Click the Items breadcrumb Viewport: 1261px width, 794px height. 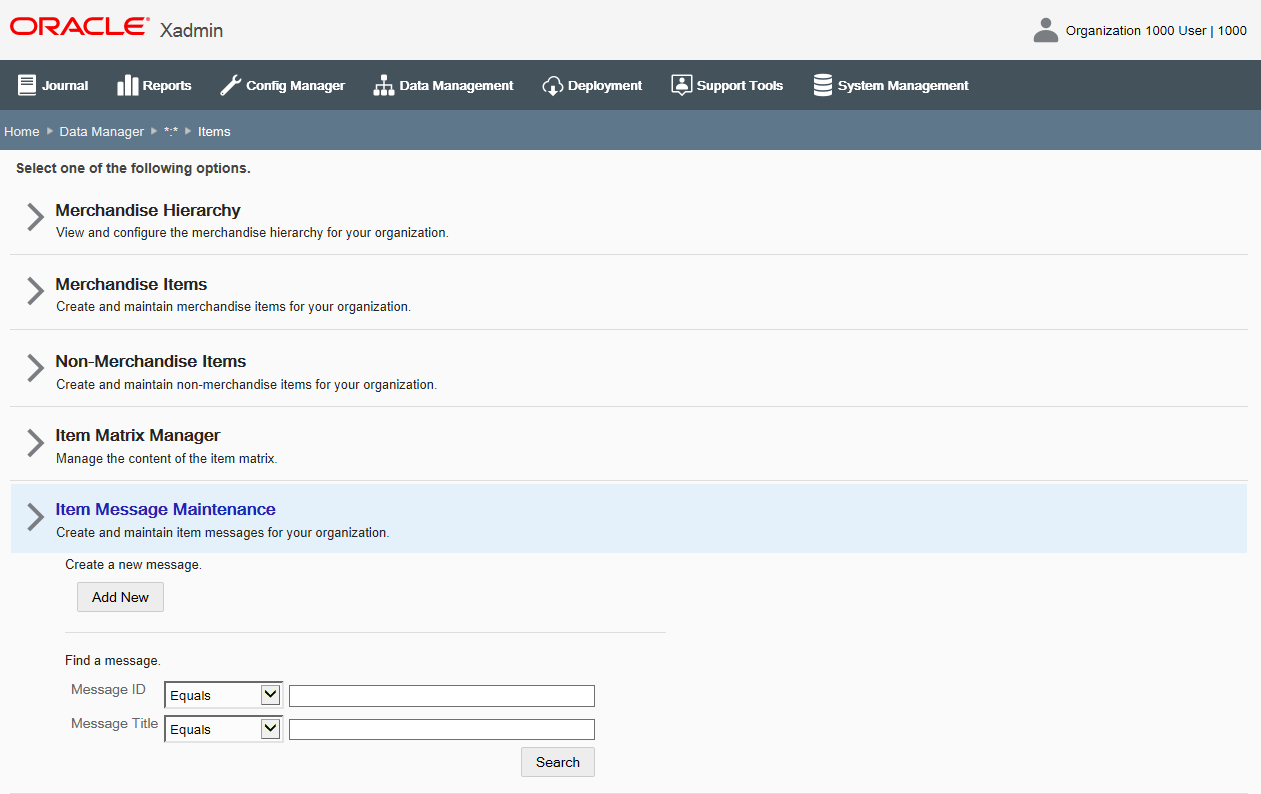(214, 131)
